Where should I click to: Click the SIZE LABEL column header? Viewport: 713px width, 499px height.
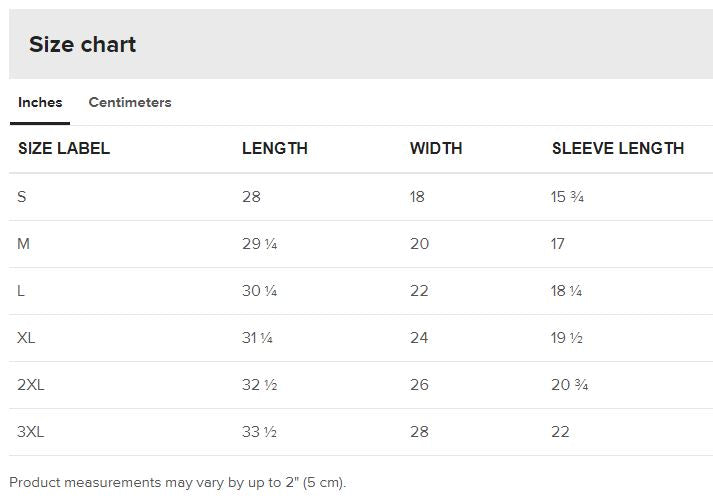click(x=64, y=148)
